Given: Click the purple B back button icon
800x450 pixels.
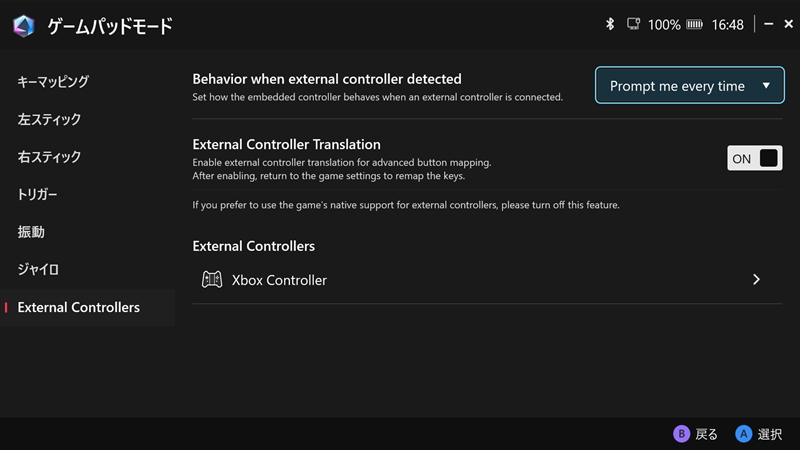Looking at the screenshot, I should 681,434.
